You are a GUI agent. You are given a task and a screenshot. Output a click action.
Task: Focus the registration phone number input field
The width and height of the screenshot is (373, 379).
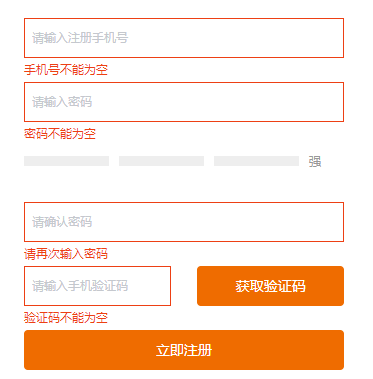[x=184, y=38]
